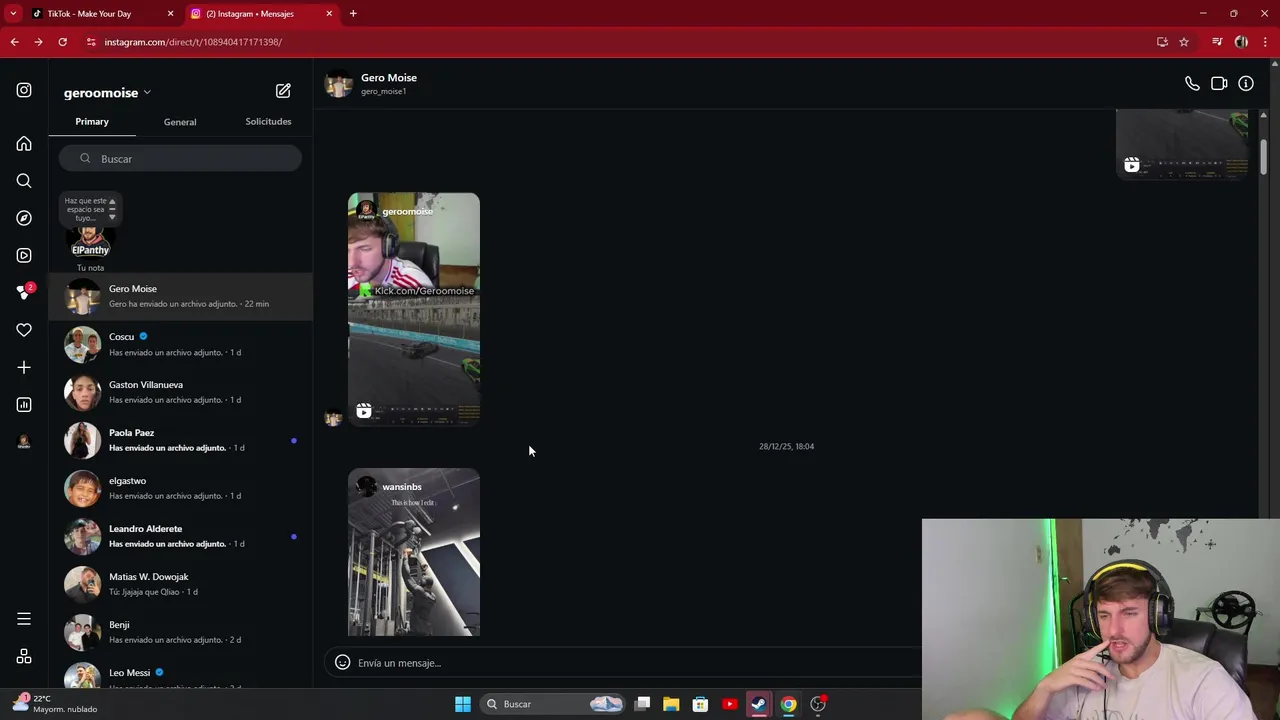Create a new post with plus icon

24,367
